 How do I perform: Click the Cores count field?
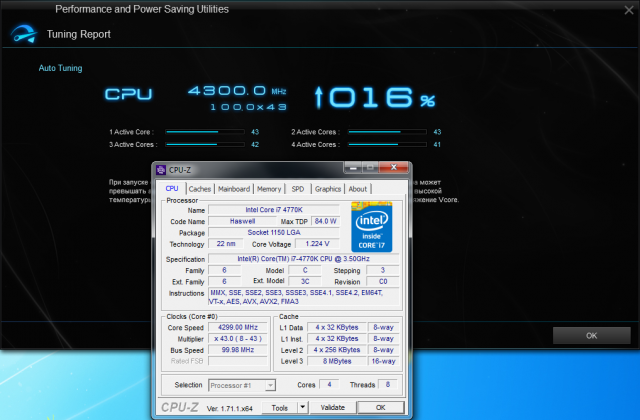(x=329, y=384)
